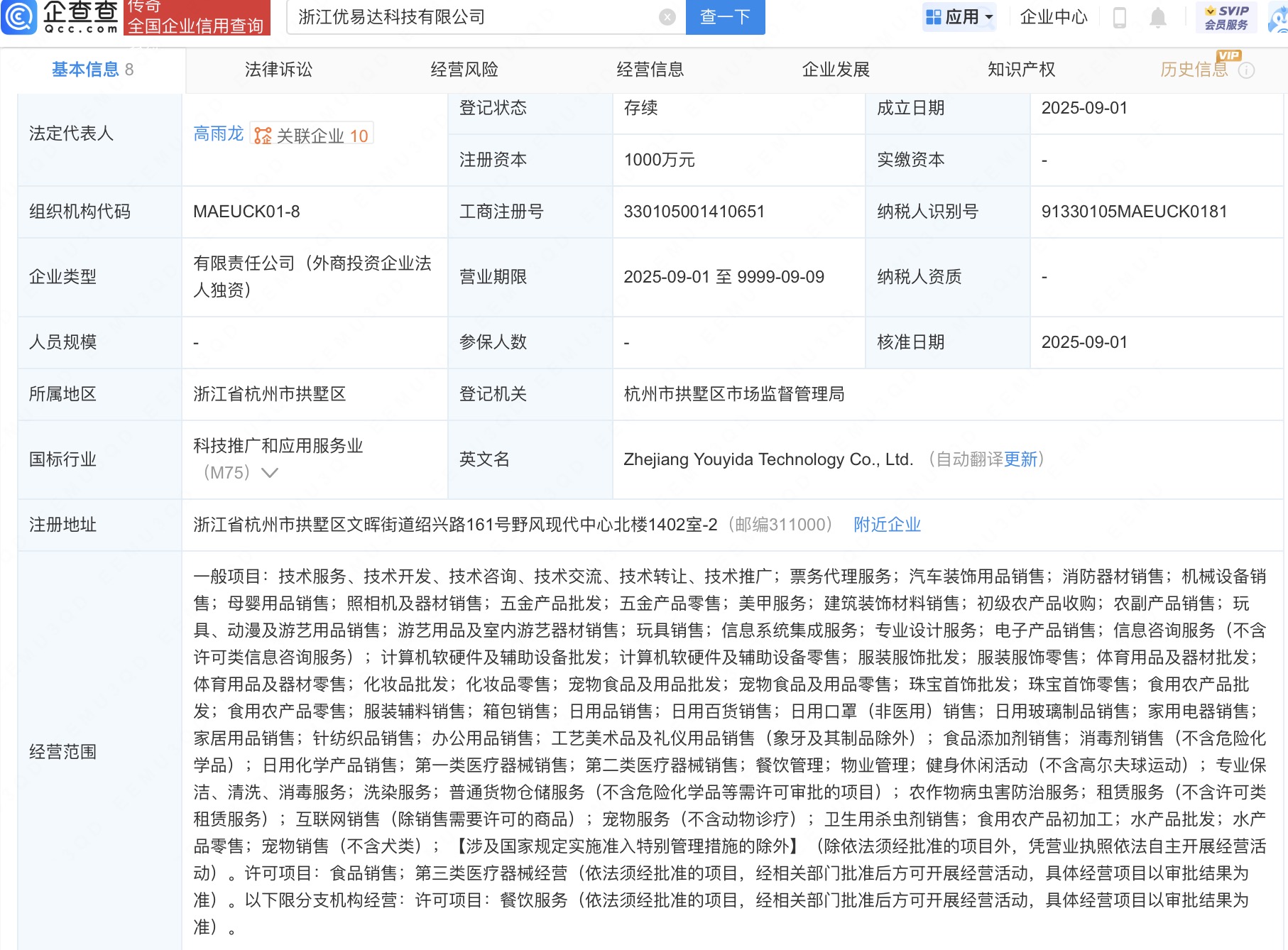Select 登记机关 杭州市拱墅区市场监督管理局

coord(734,394)
